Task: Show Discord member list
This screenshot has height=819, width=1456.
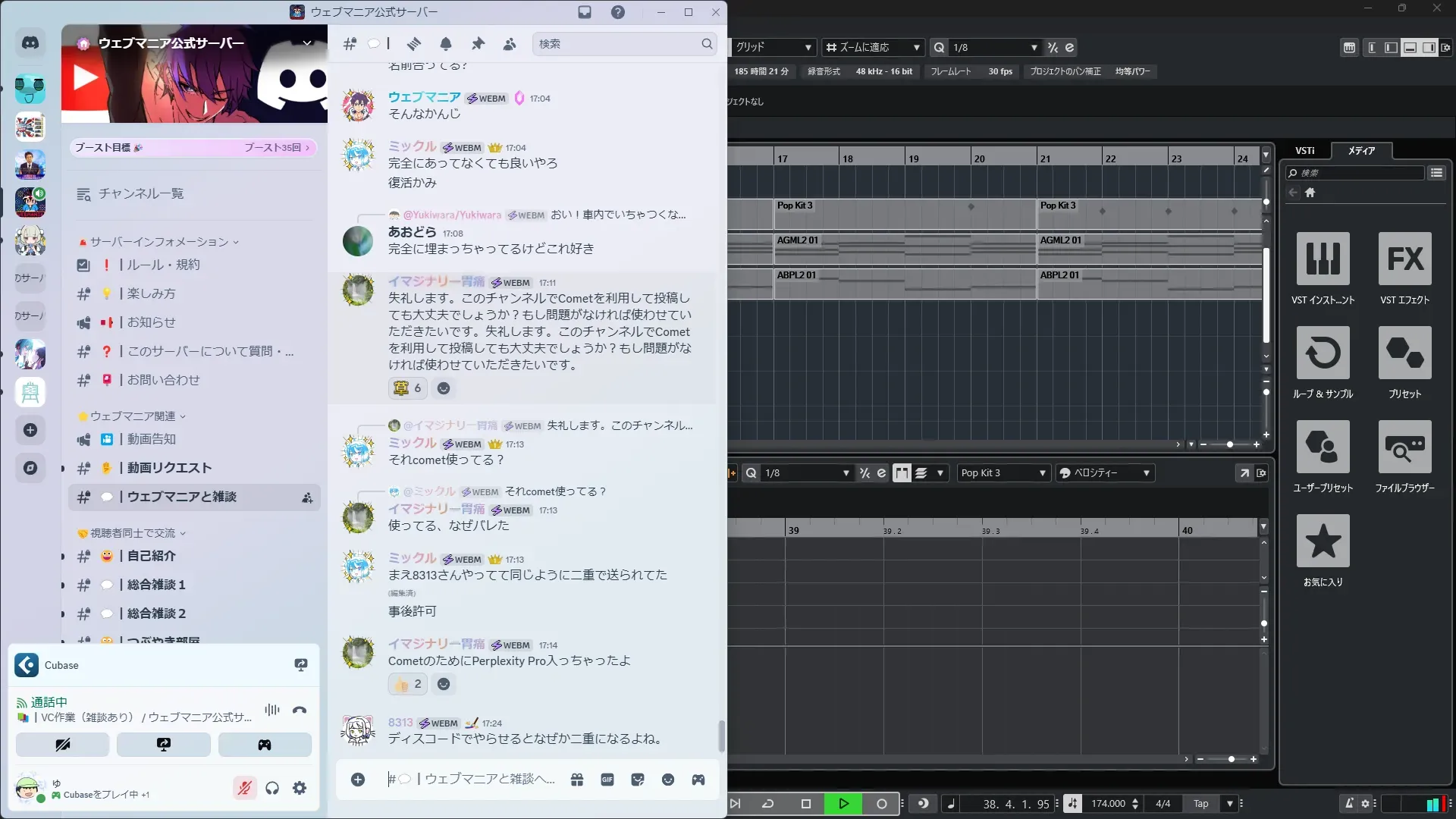Action: (x=510, y=44)
